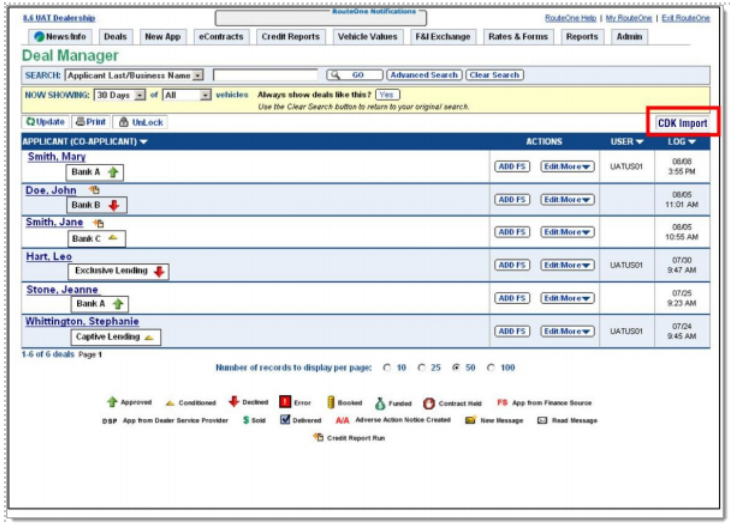730x524 pixels.
Task: Open the Admin tab
Action: [629, 36]
